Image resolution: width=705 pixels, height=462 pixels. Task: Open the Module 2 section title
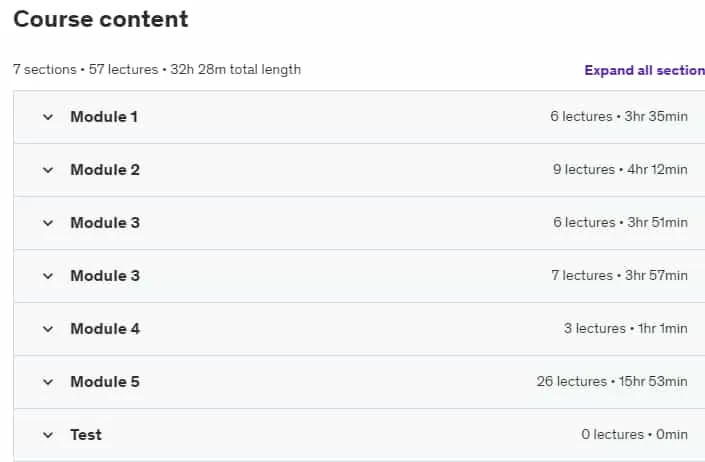(x=105, y=170)
